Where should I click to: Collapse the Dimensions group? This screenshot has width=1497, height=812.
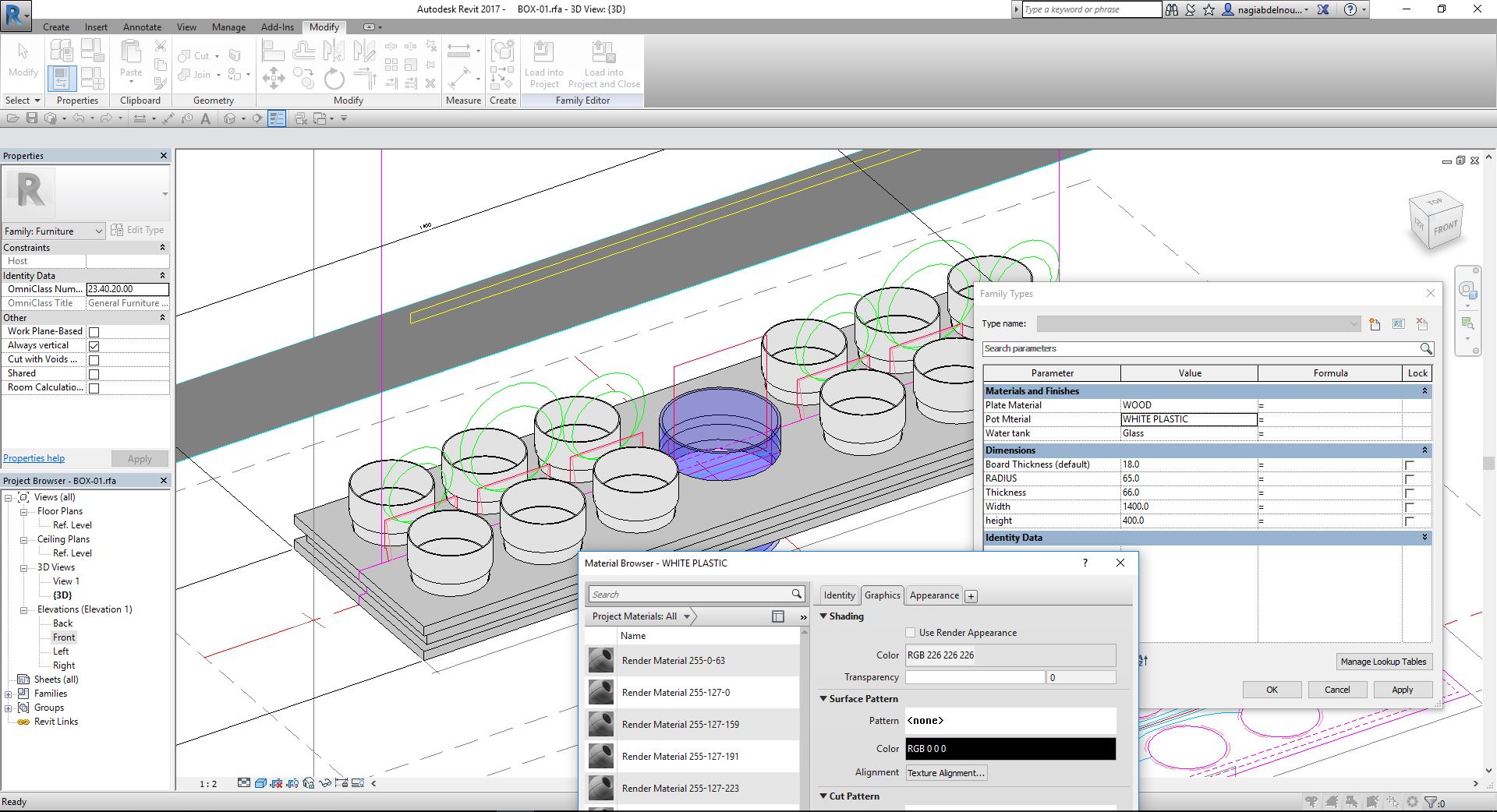pos(1424,450)
